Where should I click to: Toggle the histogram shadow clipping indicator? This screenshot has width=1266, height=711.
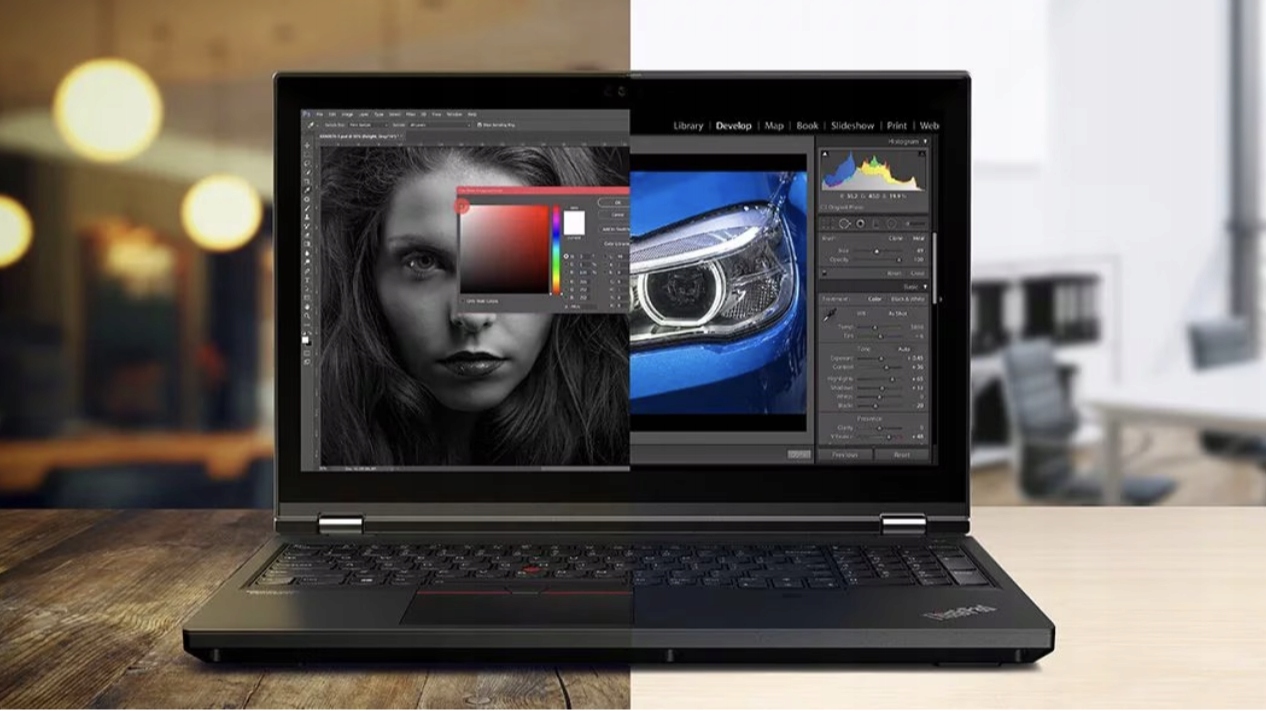[x=824, y=153]
